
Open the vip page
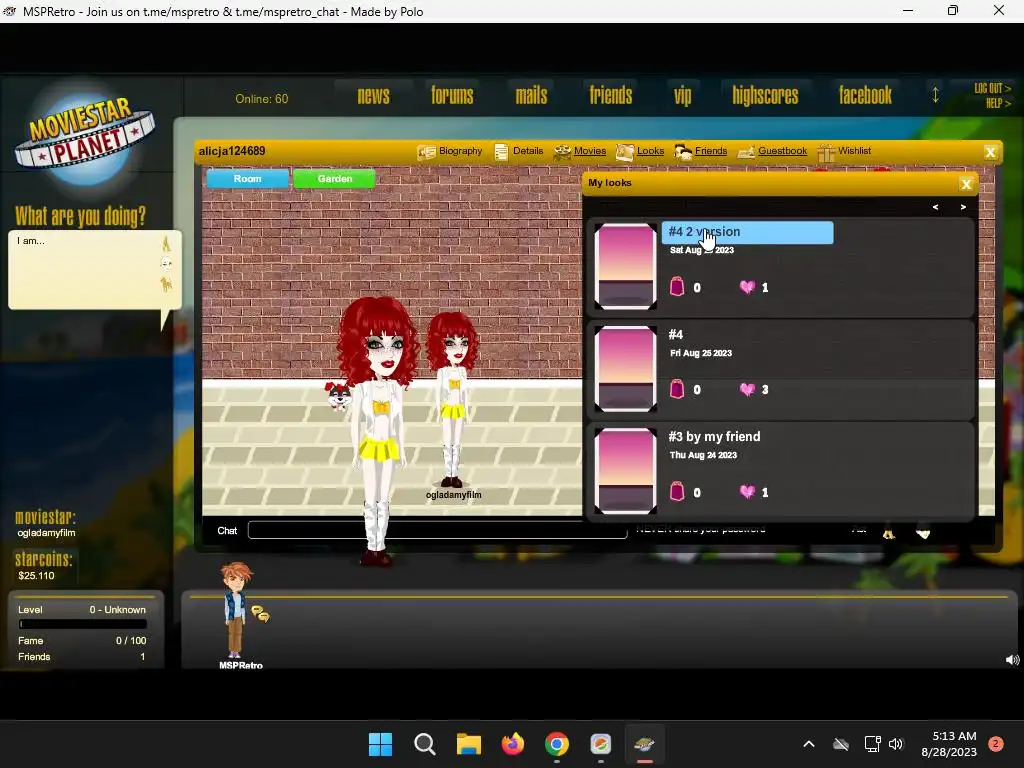pyautogui.click(x=682, y=96)
